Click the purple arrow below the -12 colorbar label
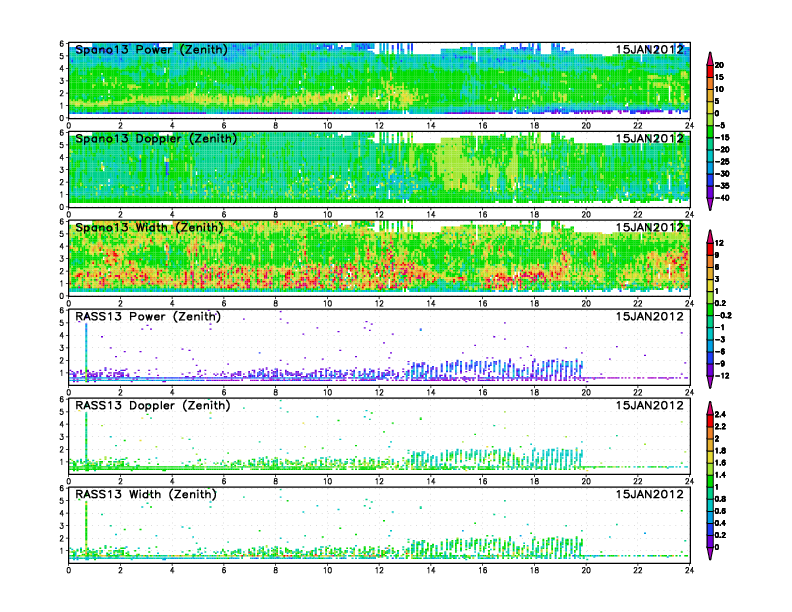 710,382
